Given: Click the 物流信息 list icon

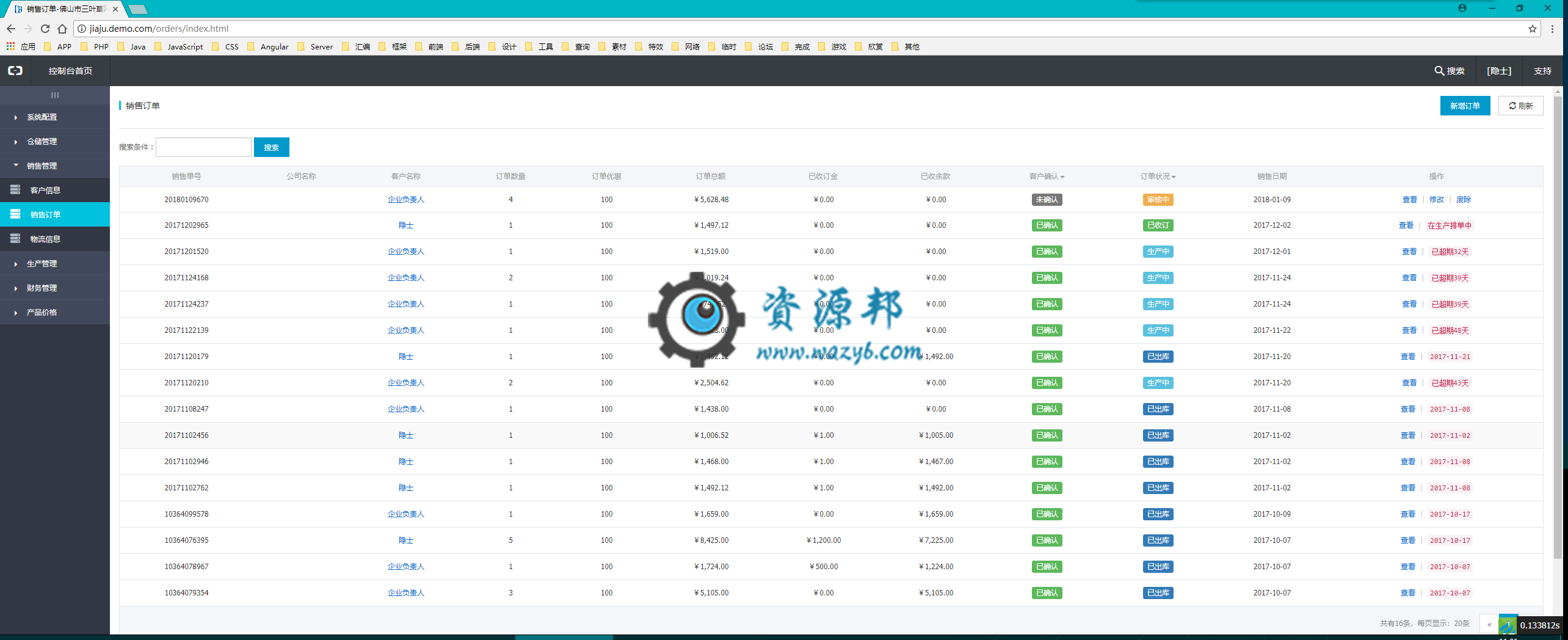Looking at the screenshot, I should tap(15, 239).
